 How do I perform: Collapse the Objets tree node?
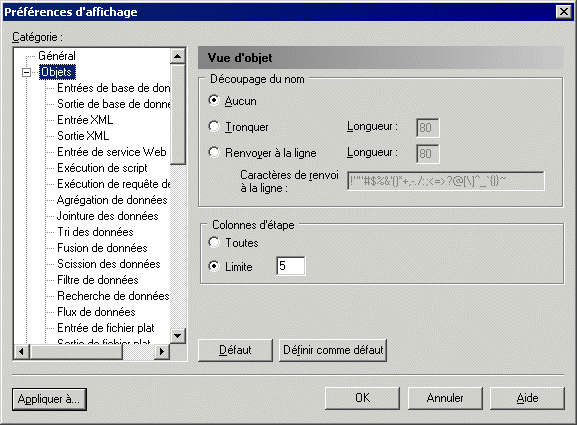[26, 72]
